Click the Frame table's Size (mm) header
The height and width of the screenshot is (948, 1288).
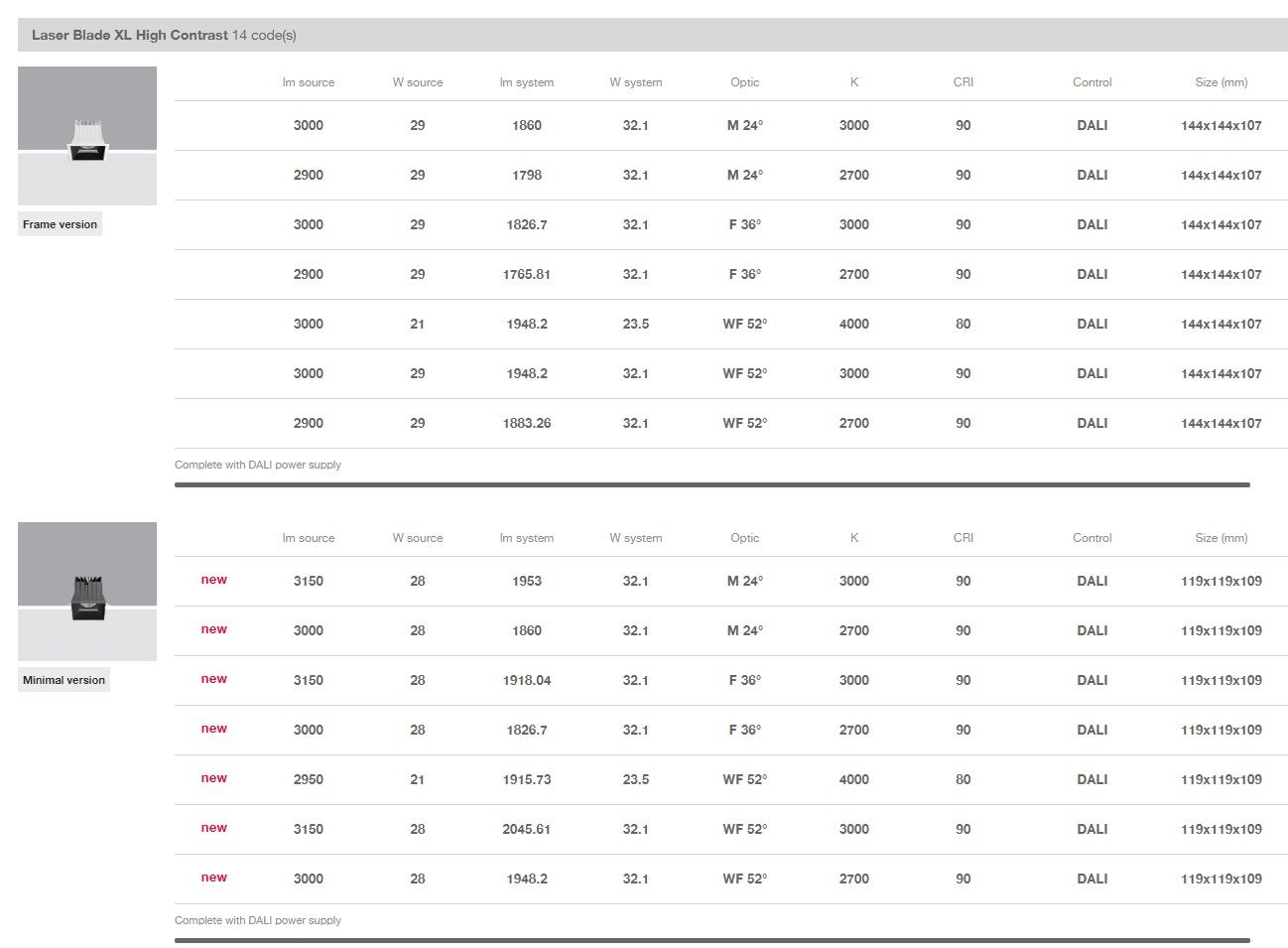[1221, 82]
